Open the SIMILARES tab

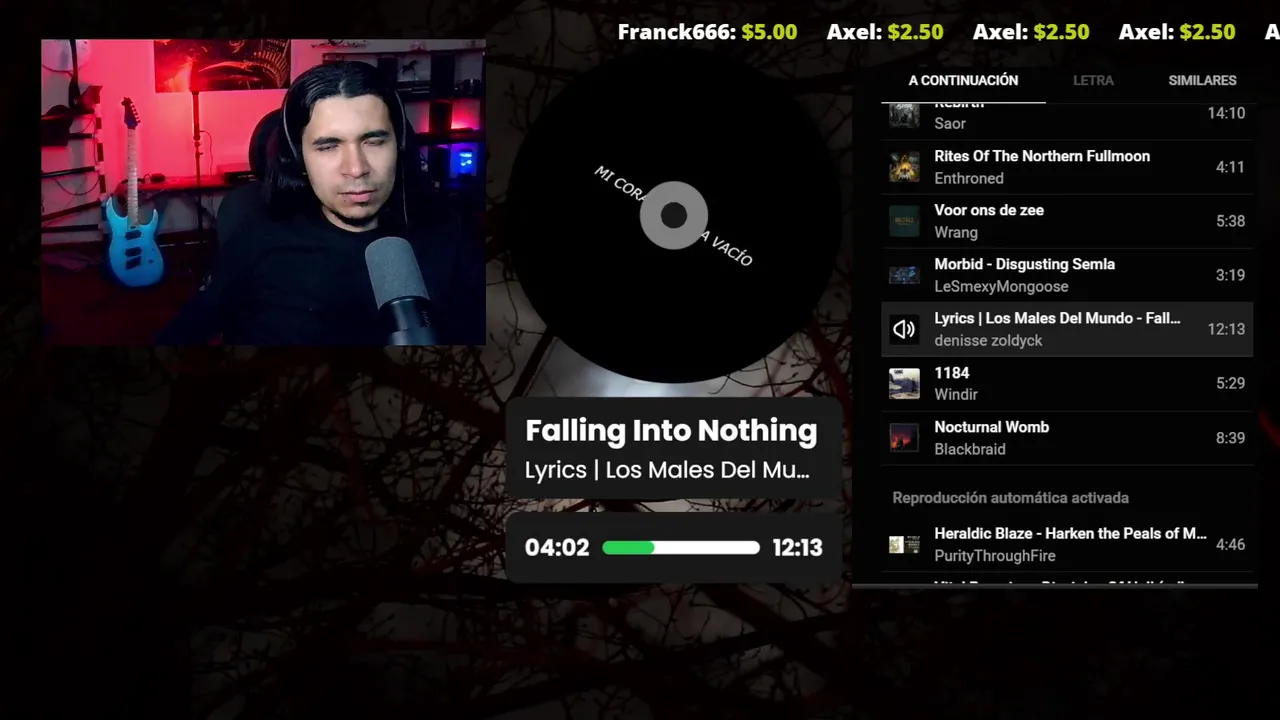[1202, 80]
